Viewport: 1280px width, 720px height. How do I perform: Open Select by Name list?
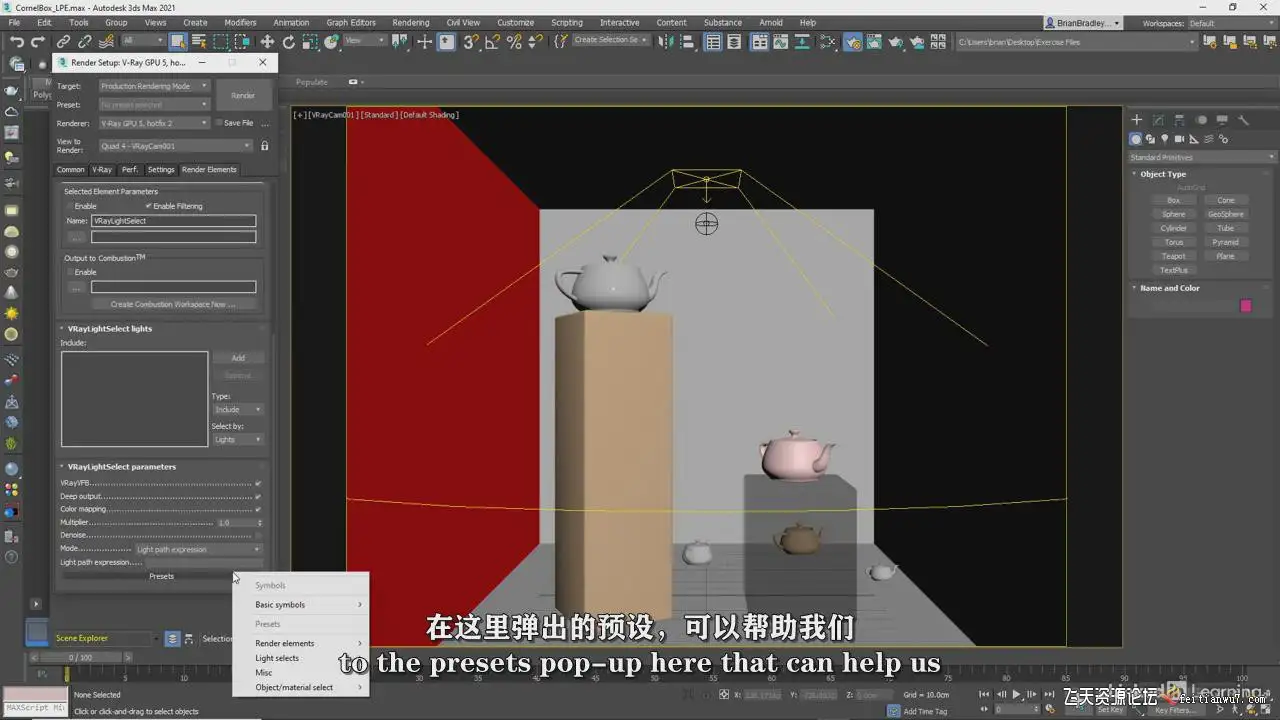click(199, 41)
